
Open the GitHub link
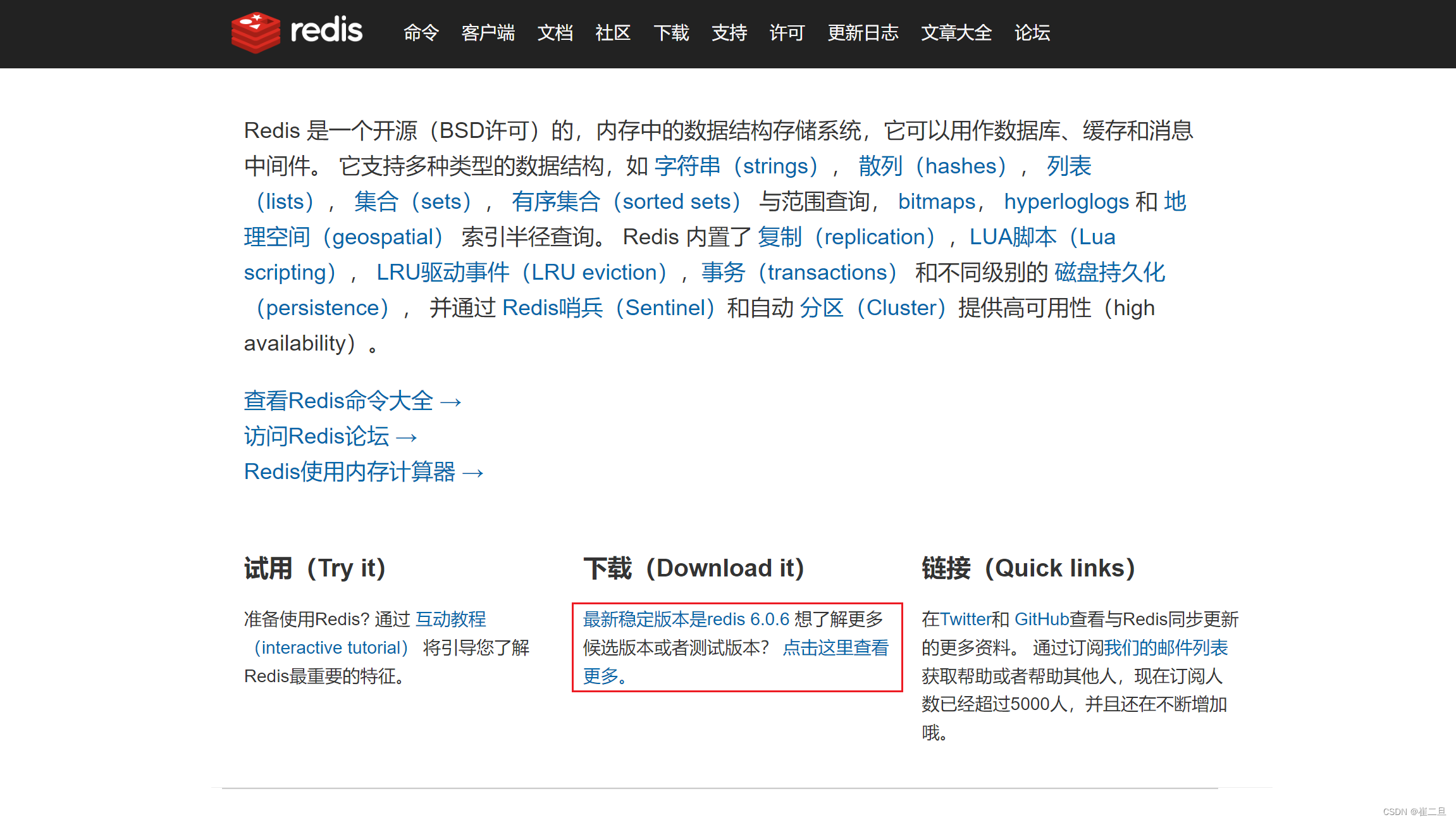click(x=1042, y=619)
